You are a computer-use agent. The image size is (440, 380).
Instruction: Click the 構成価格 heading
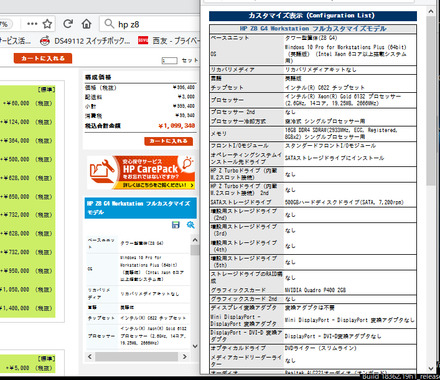98,77
